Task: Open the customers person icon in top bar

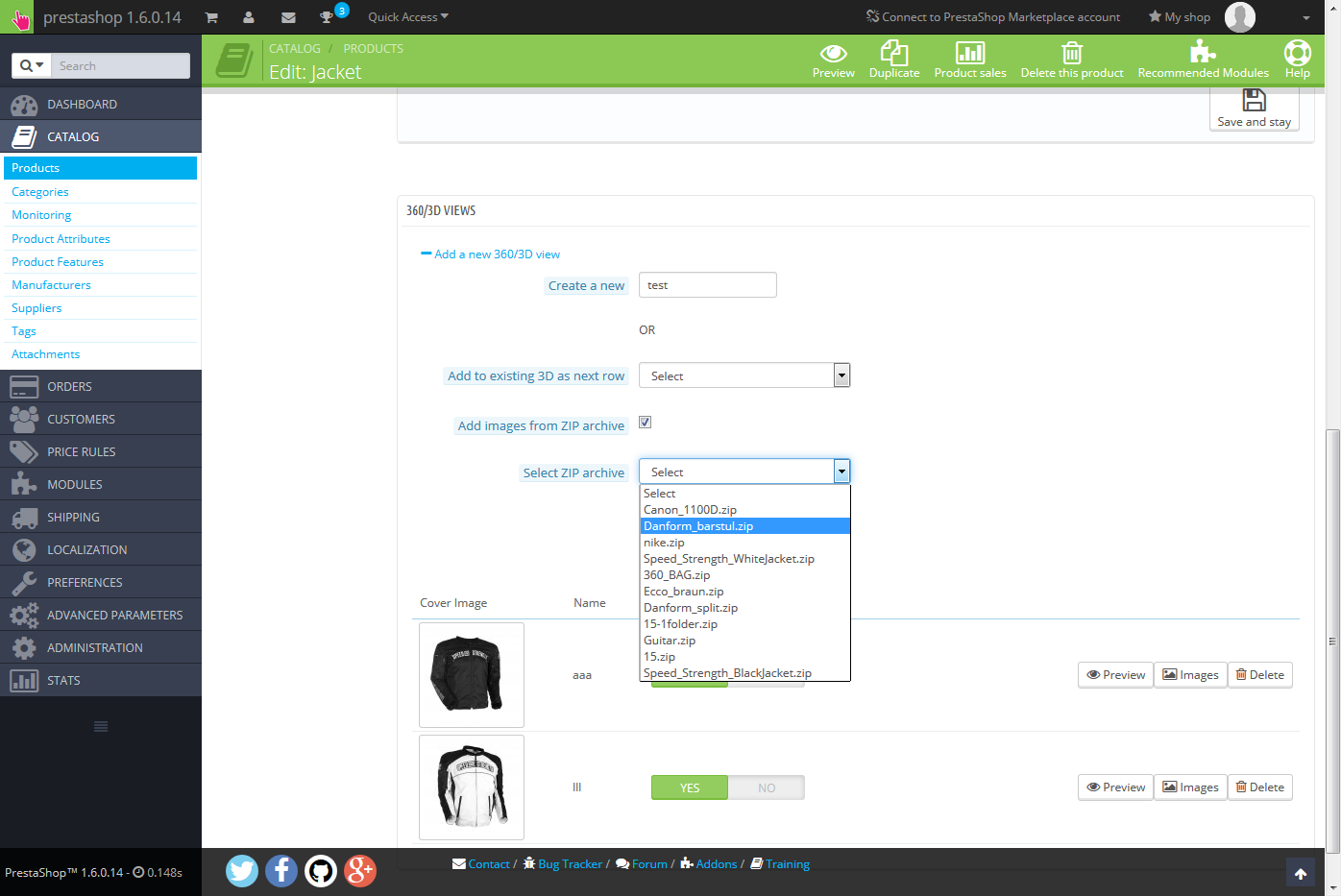Action: [249, 17]
